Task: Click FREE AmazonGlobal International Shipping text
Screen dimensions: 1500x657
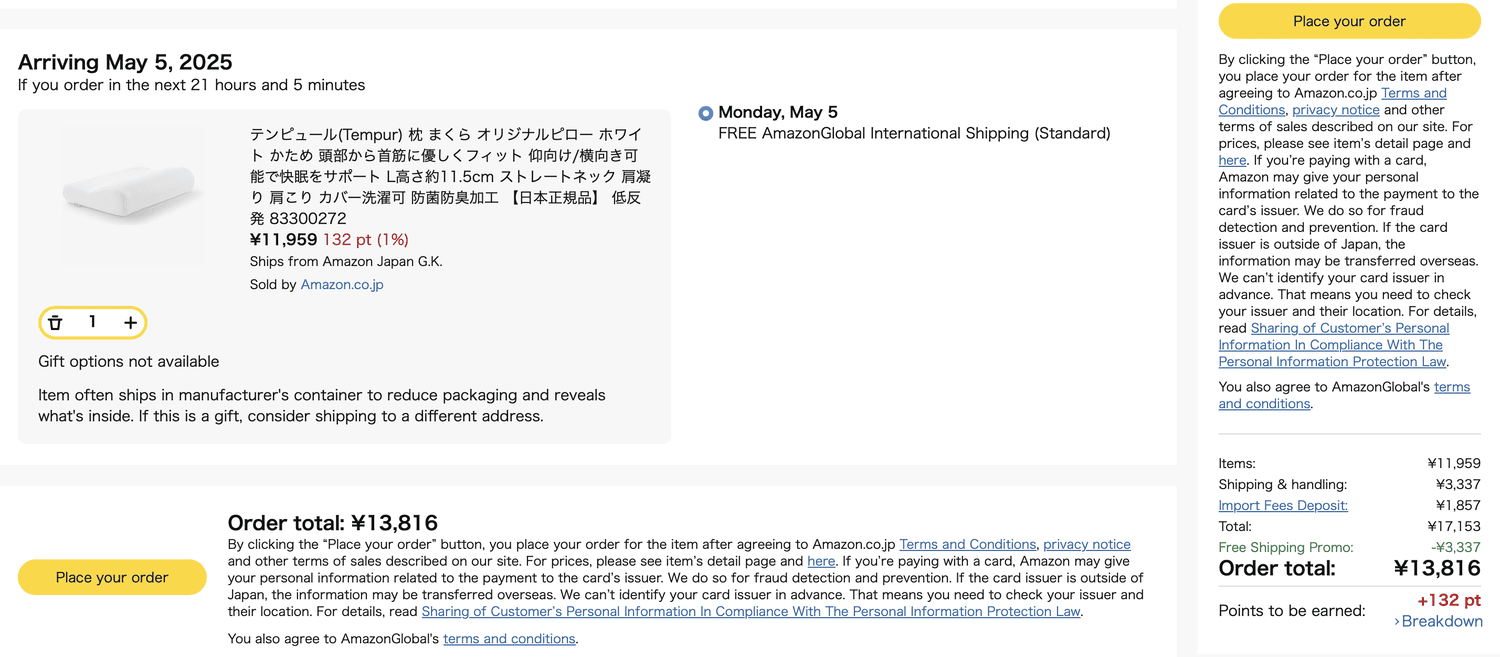Action: coord(914,133)
